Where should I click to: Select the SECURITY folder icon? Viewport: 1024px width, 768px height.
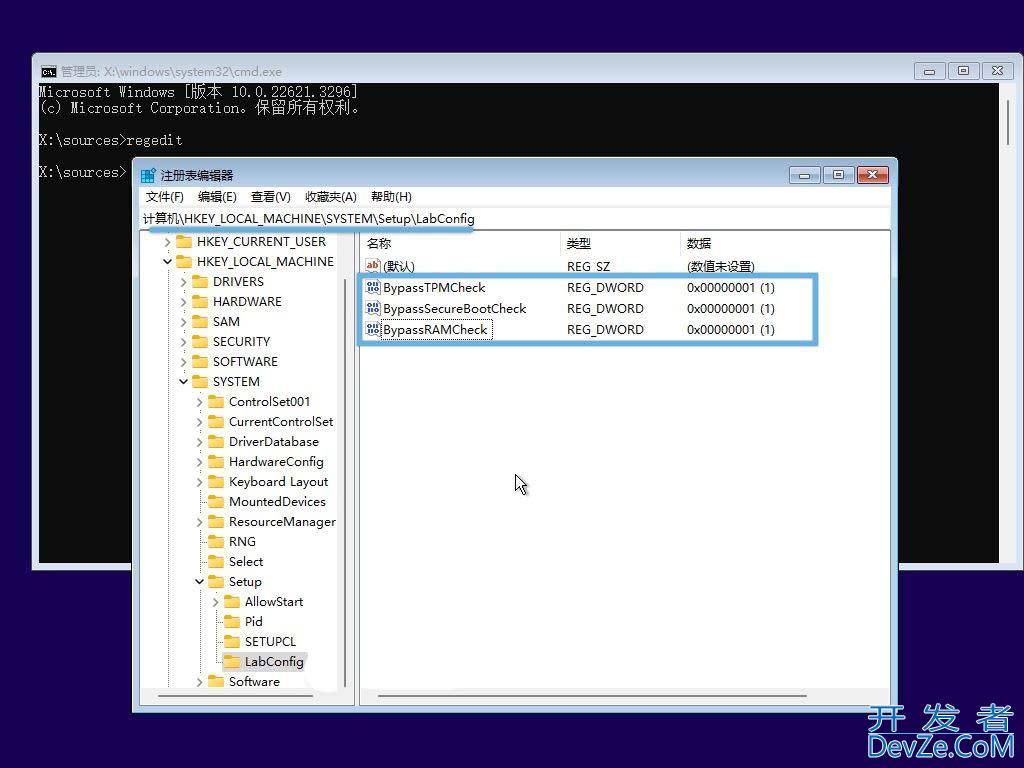[200, 342]
